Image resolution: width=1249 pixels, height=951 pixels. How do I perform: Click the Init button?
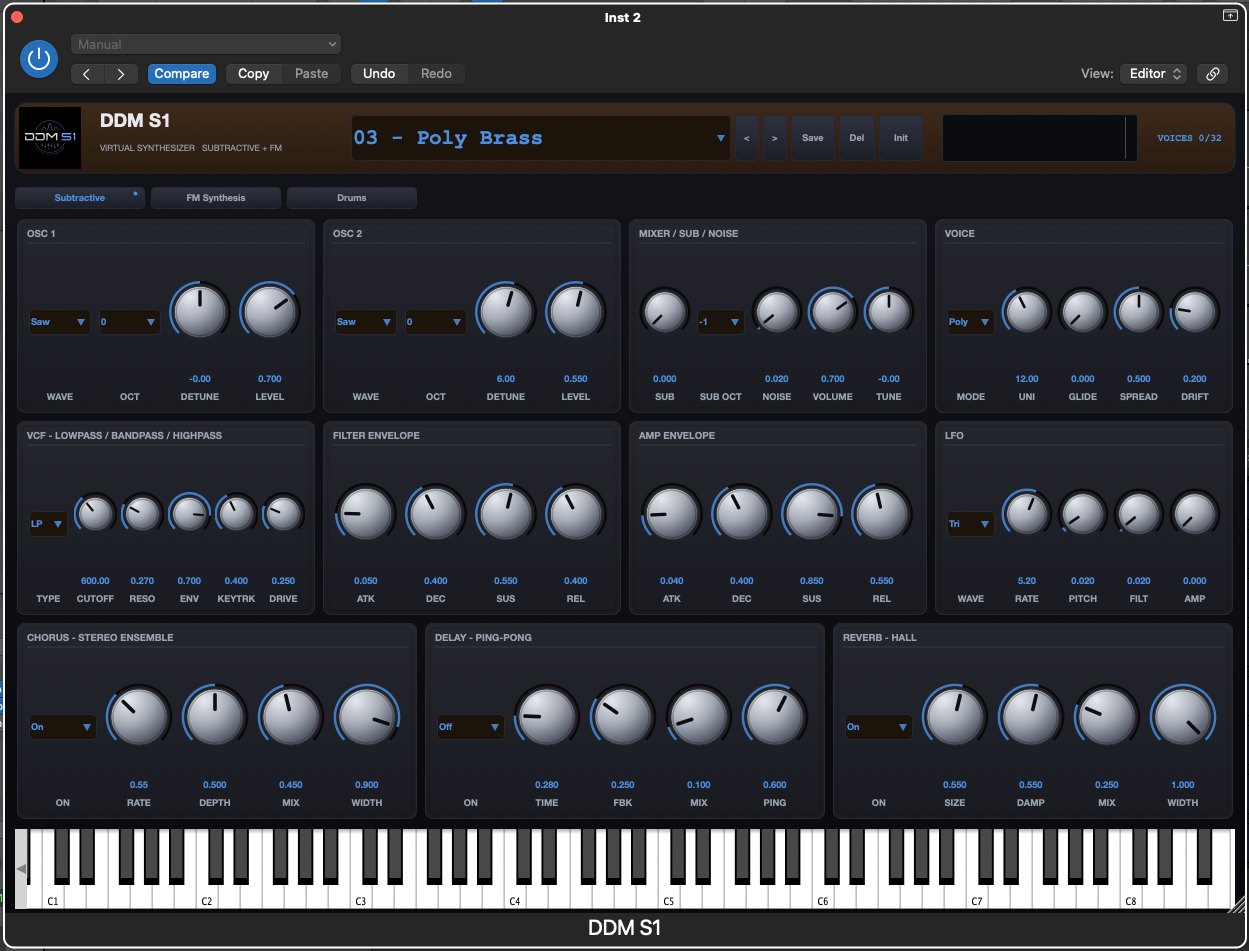(900, 138)
